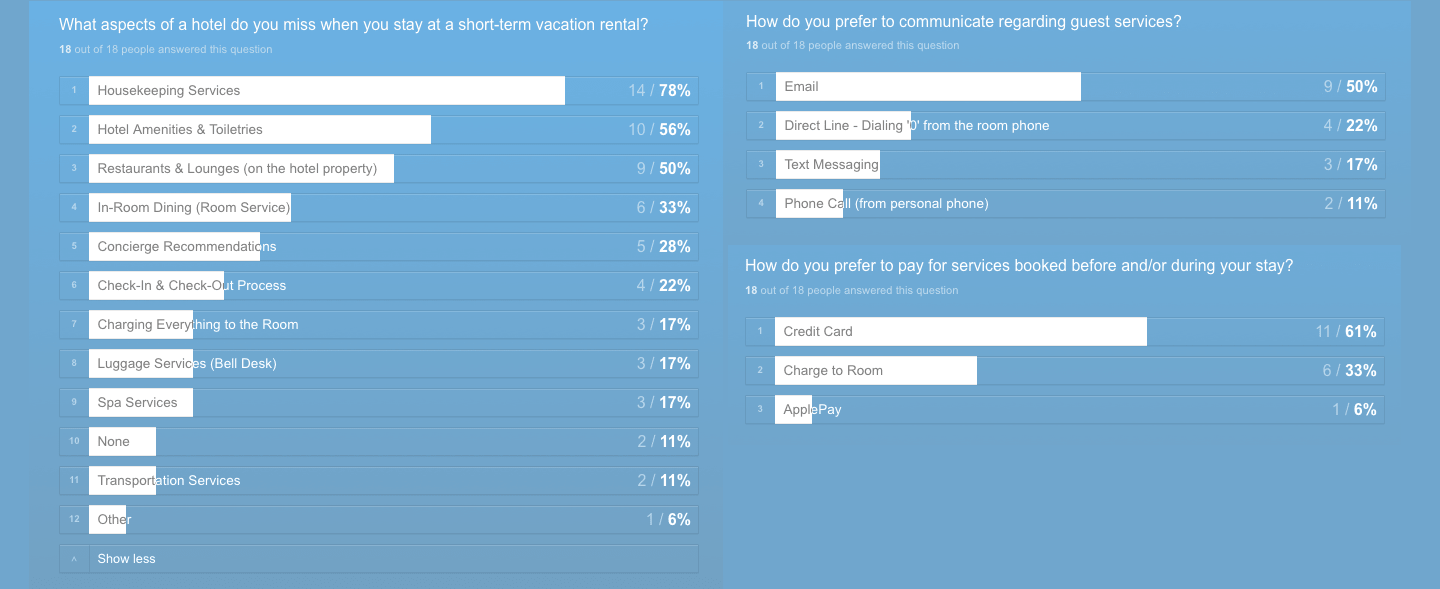Select the Email communication result row
1440x589 pixels.
tap(1066, 86)
